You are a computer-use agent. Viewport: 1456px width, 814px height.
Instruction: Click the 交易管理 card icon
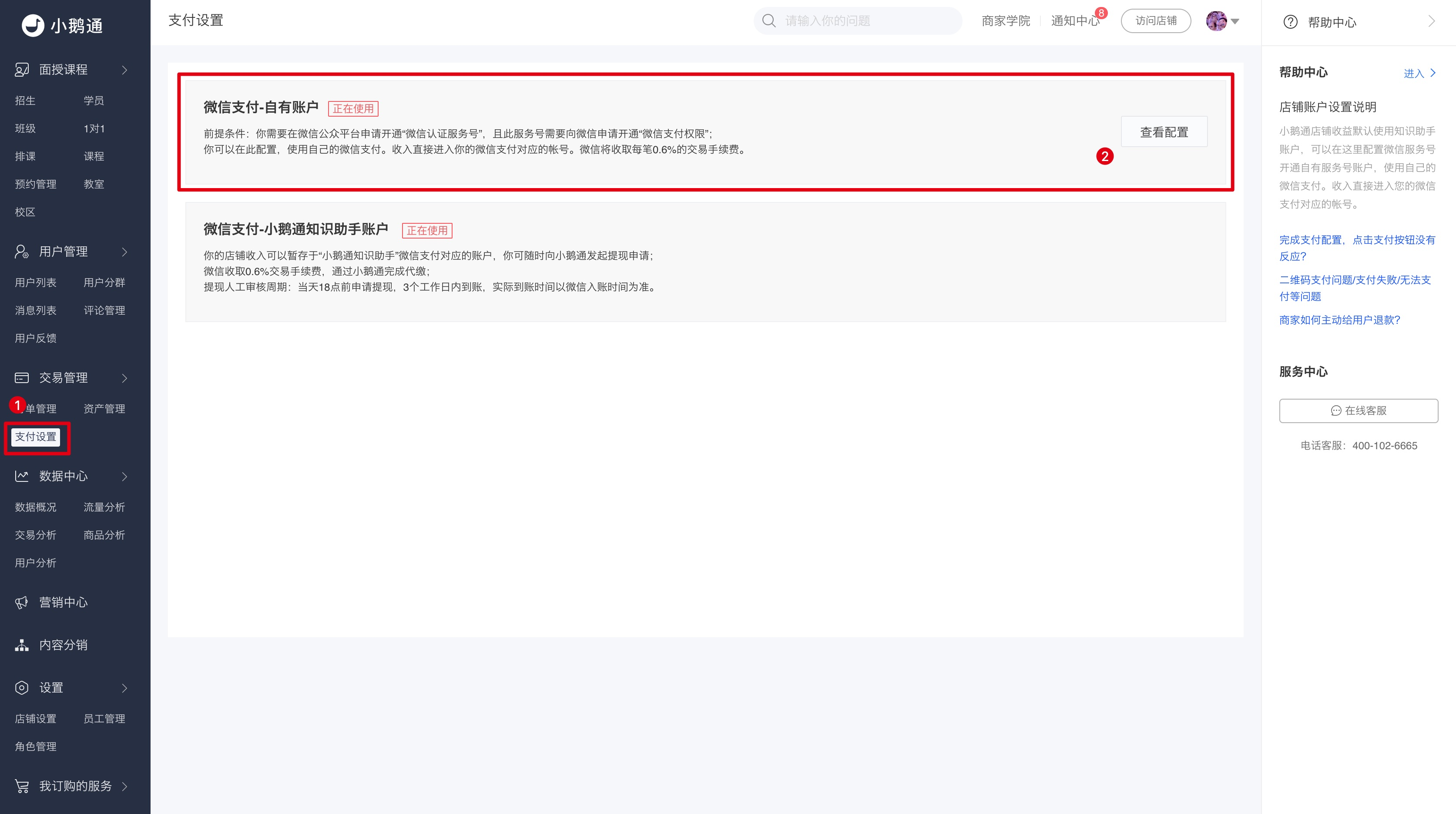click(x=21, y=377)
